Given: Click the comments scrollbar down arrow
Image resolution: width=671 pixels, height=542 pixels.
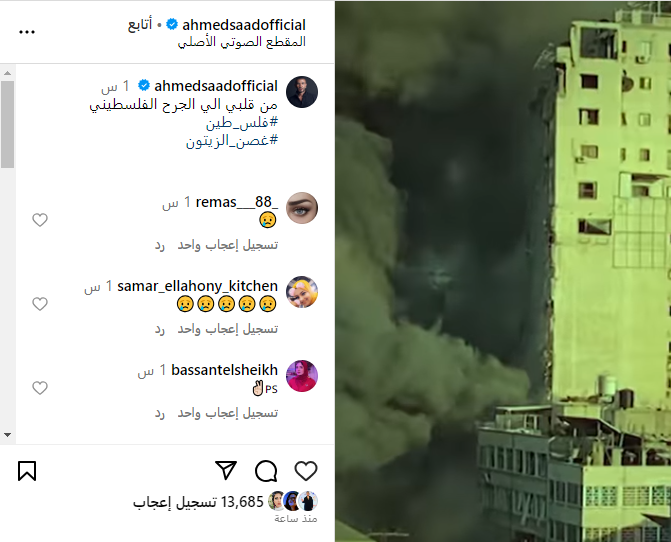Looking at the screenshot, I should (7, 435).
